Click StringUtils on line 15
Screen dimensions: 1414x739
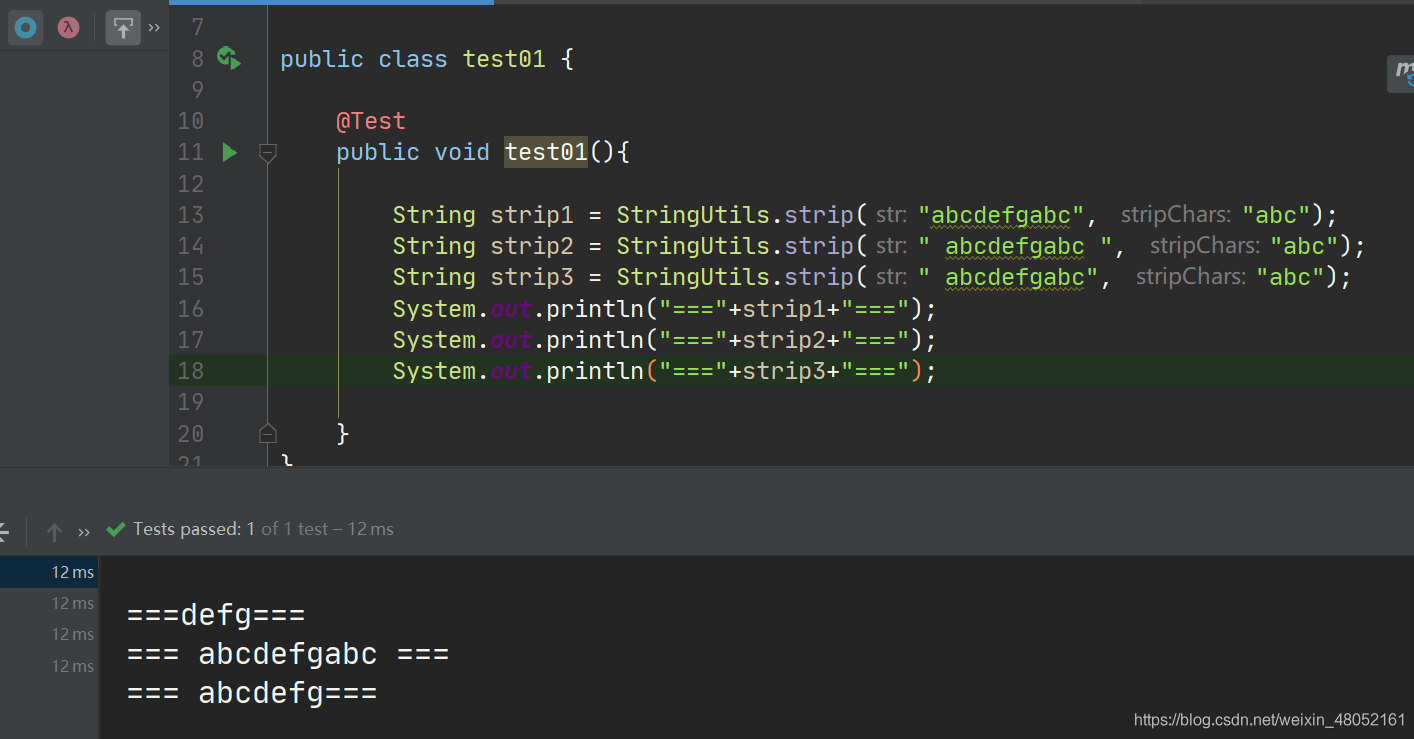point(693,277)
